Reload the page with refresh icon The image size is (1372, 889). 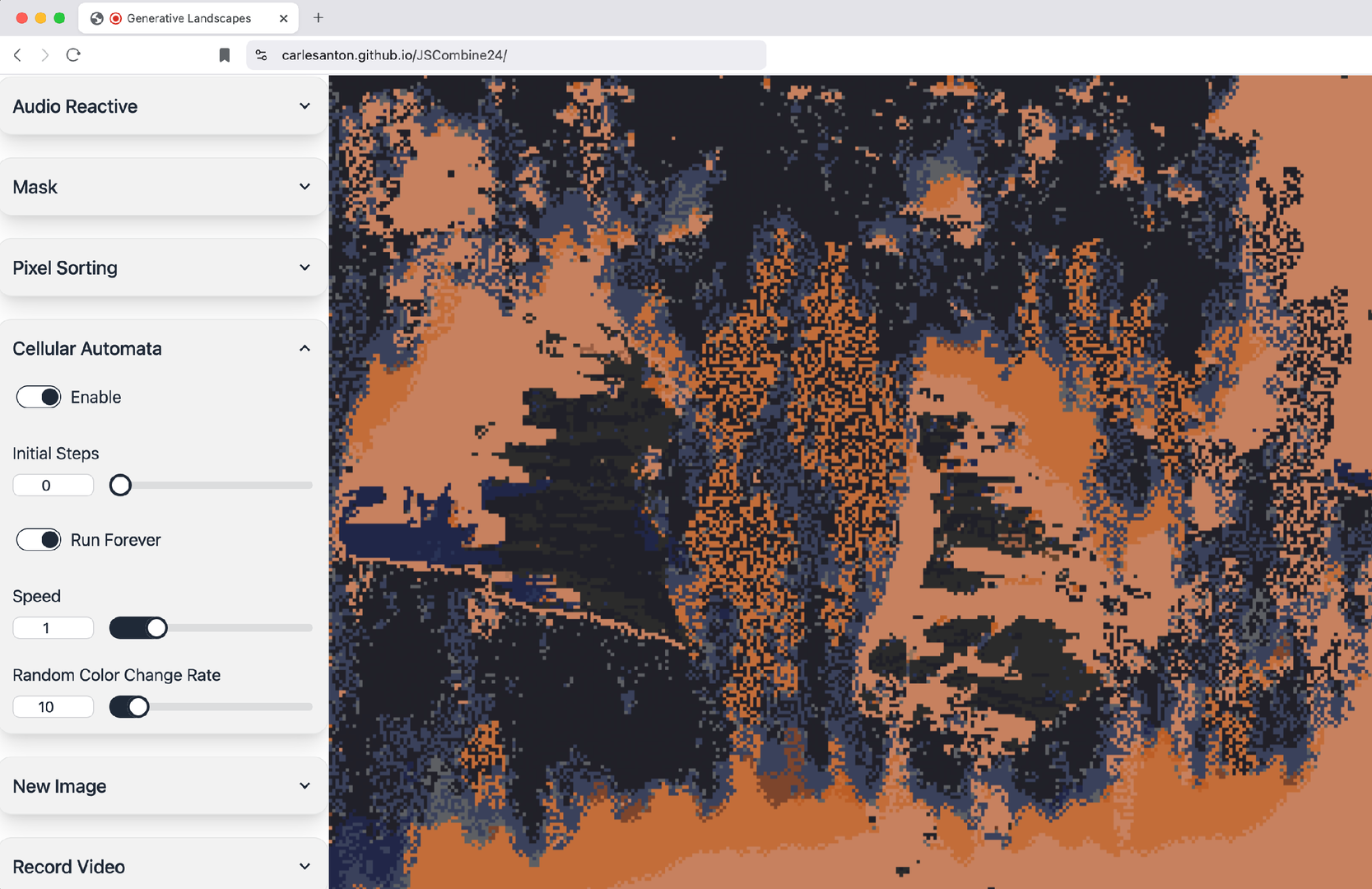click(x=73, y=55)
